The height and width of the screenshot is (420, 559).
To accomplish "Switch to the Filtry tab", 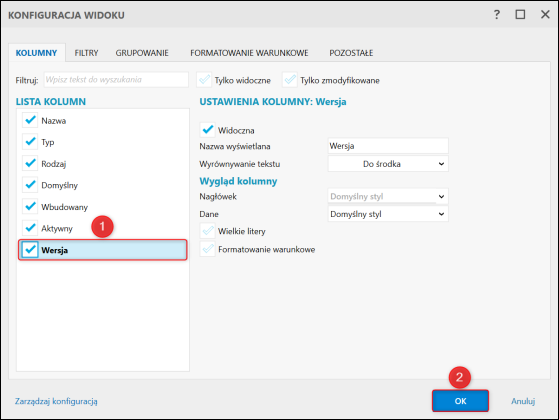I will (86, 53).
